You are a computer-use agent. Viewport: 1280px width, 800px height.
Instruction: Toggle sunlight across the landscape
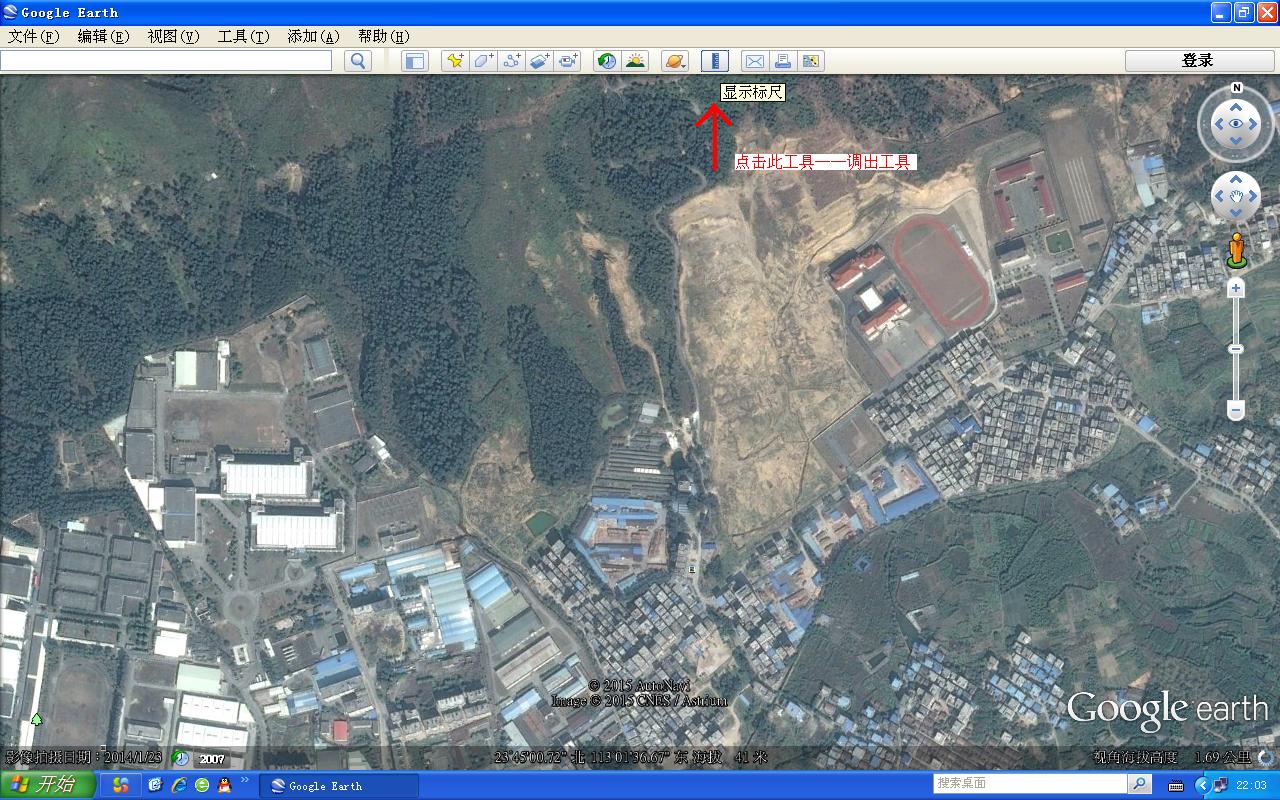pyautogui.click(x=635, y=61)
